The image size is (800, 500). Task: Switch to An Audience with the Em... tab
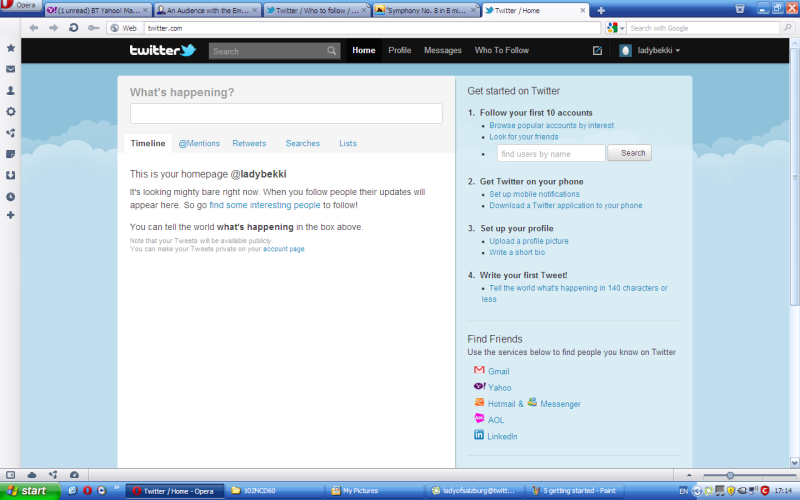[207, 10]
